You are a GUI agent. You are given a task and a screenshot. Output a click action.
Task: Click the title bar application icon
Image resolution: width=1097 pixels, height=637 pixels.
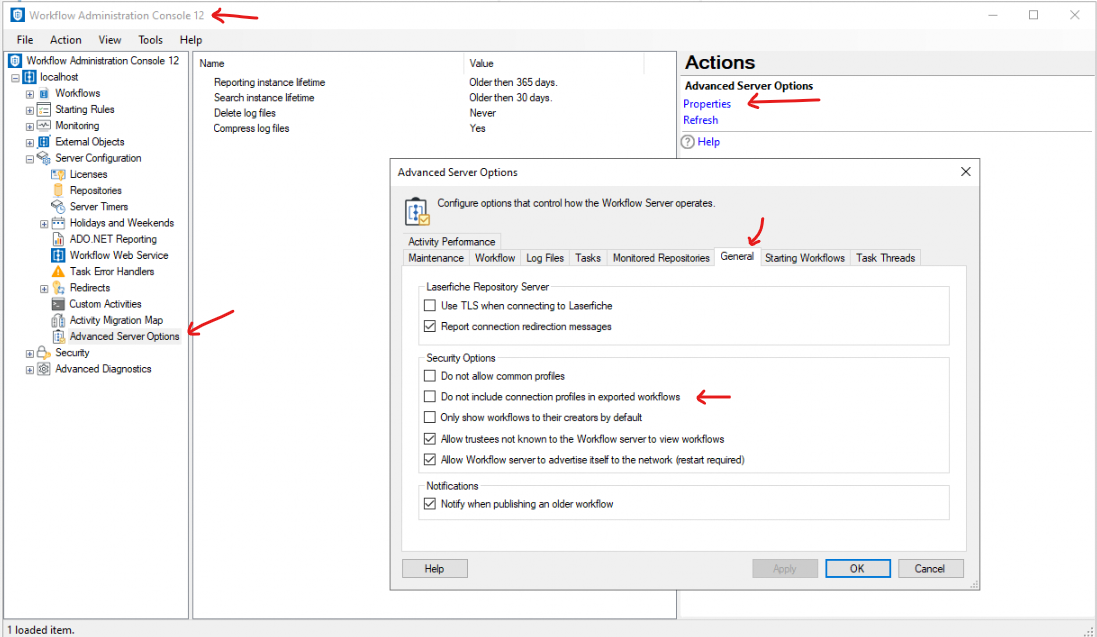point(17,15)
